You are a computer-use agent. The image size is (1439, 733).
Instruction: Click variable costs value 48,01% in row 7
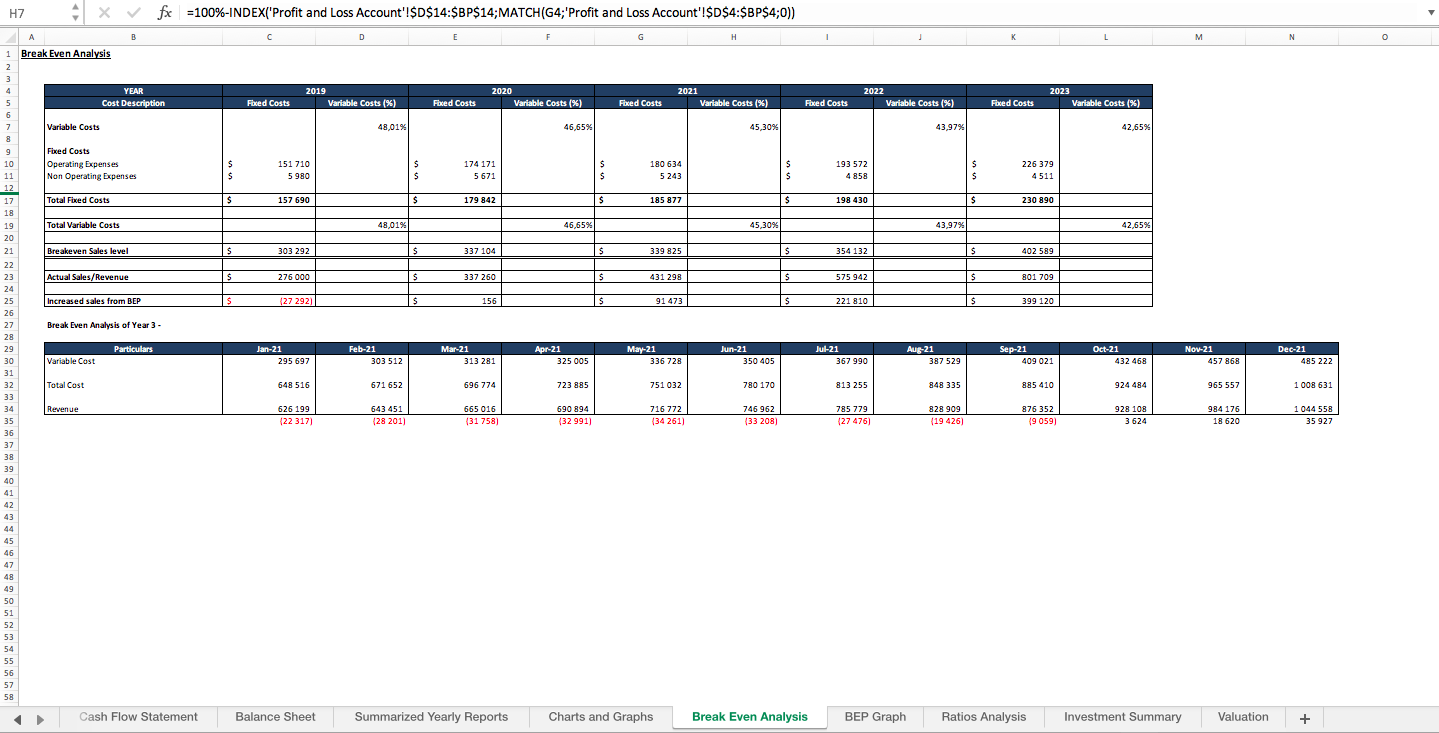tap(361, 127)
